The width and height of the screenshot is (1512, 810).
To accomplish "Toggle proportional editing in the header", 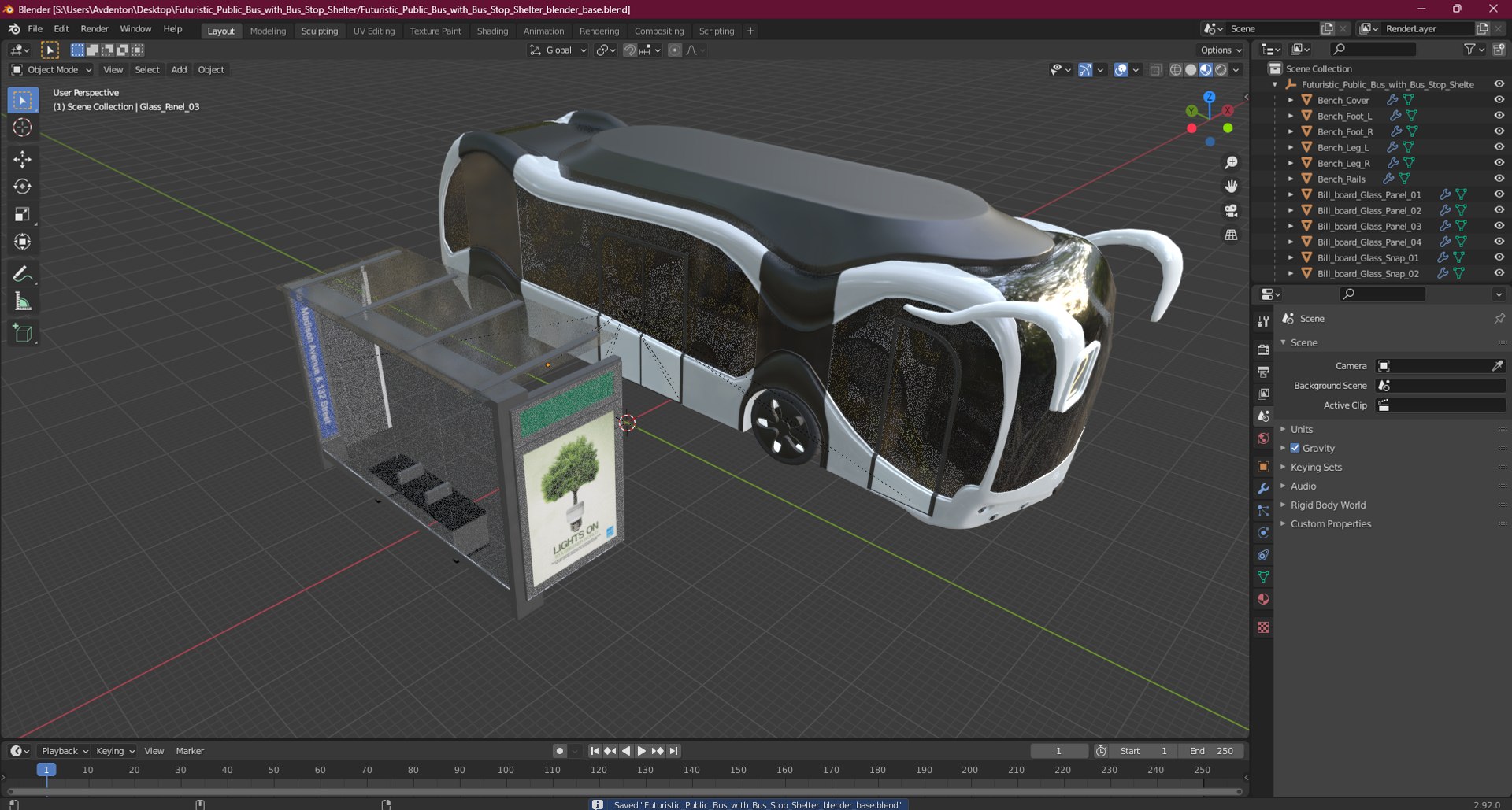I will [x=674, y=50].
